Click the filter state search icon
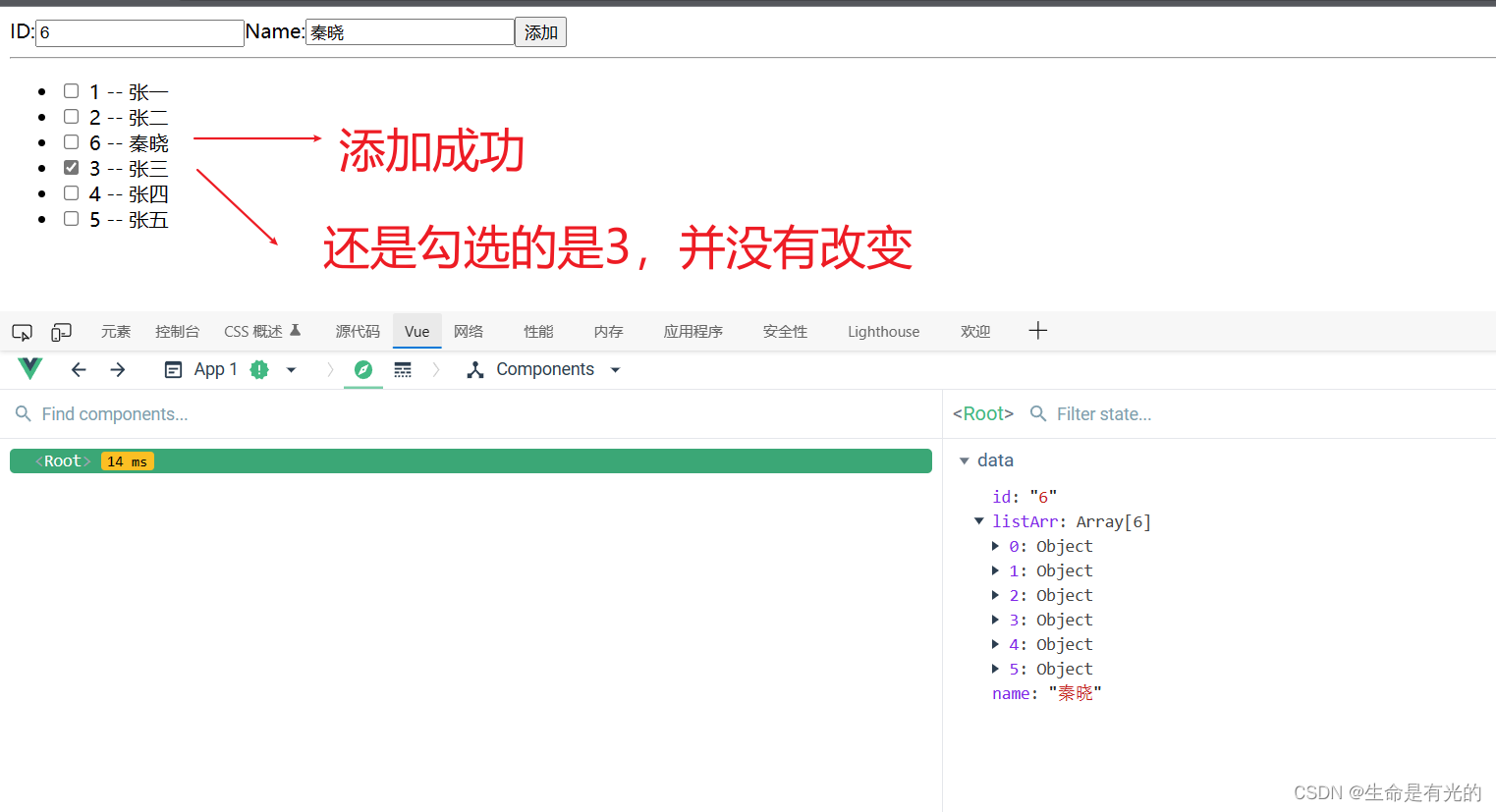 point(1038,414)
